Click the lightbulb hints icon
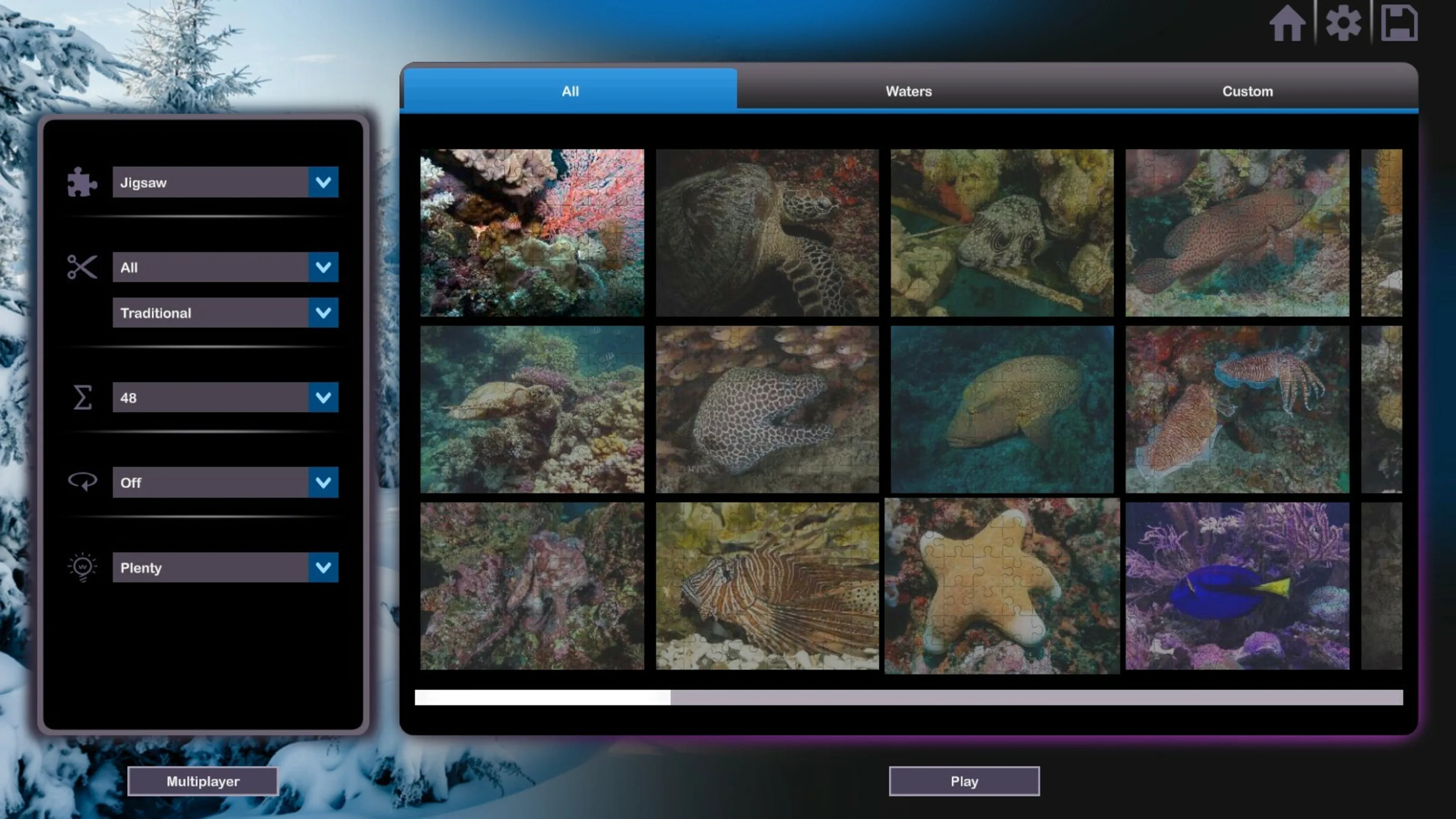Image resolution: width=1456 pixels, height=819 pixels. [x=83, y=567]
